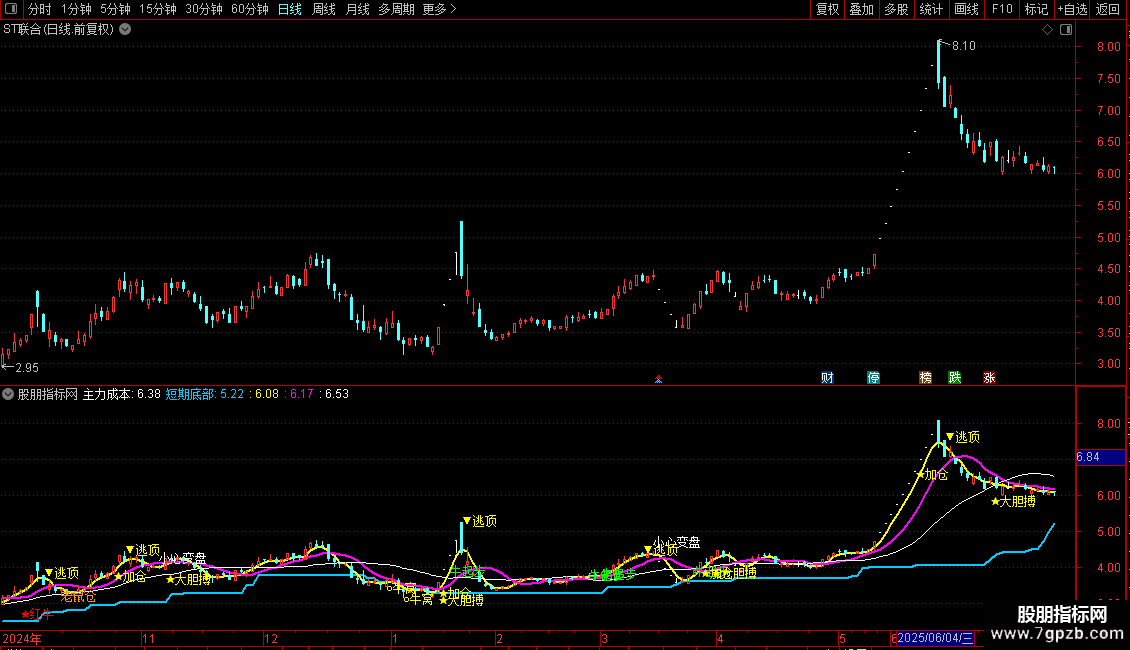Click the red up-arrow event marker
The height and width of the screenshot is (650, 1130).
coord(658,379)
